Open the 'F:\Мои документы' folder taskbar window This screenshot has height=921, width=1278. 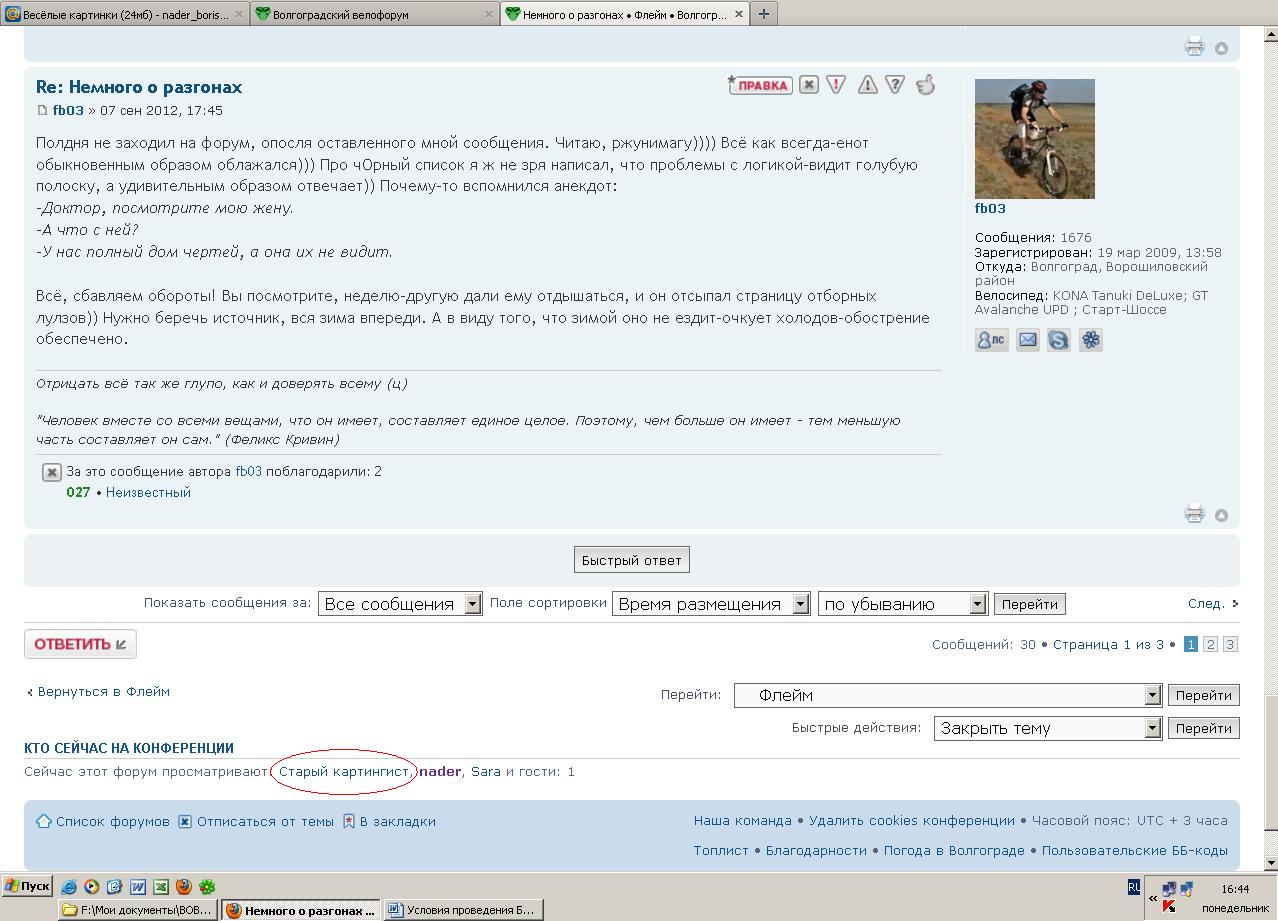pyautogui.click(x=137, y=910)
